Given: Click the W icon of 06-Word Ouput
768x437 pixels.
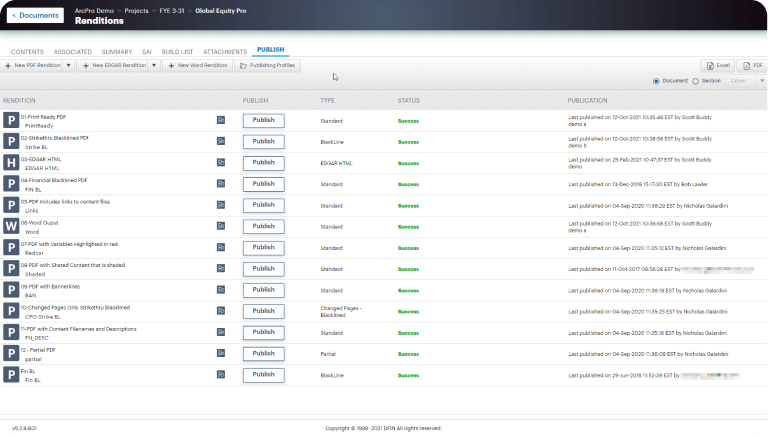Looking at the screenshot, I should 11,226.
